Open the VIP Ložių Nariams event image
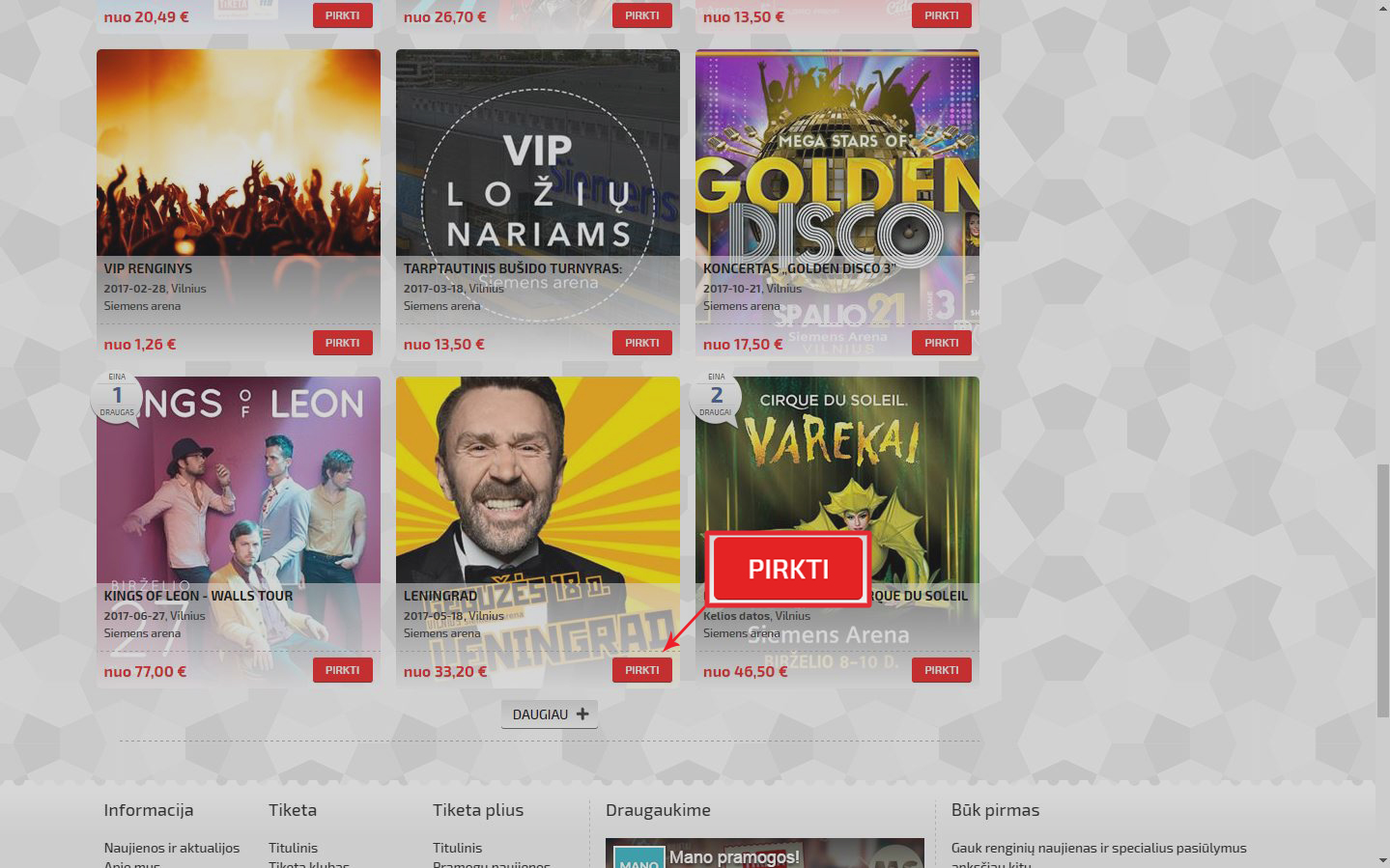1390x868 pixels. (538, 153)
